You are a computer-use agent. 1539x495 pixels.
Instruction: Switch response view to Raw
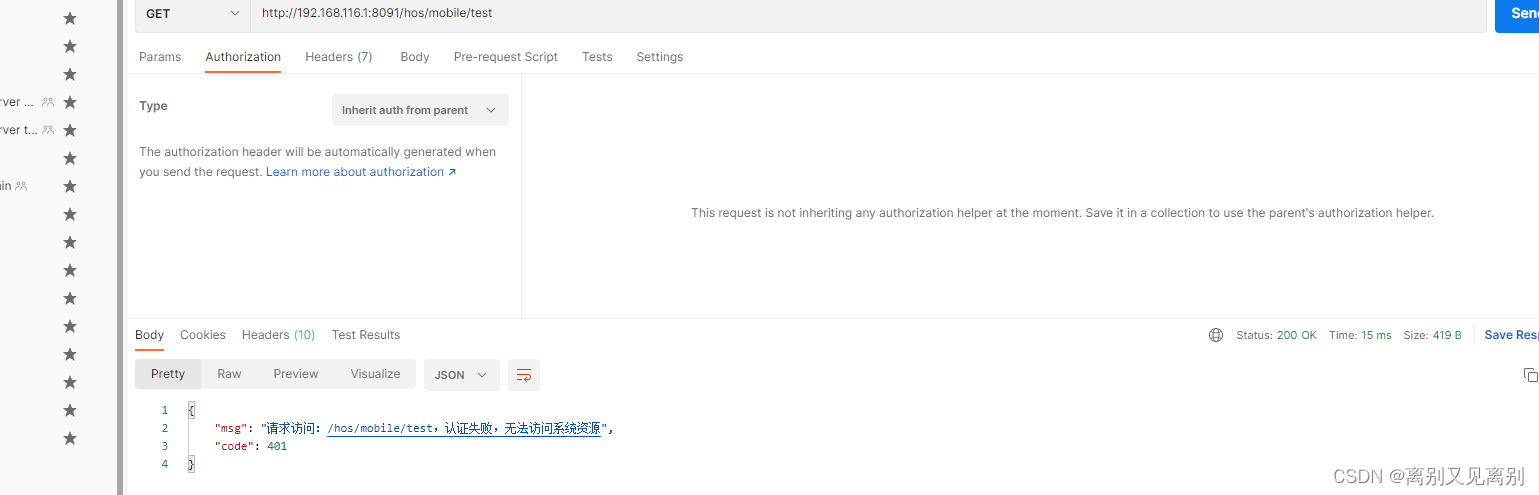(230, 374)
